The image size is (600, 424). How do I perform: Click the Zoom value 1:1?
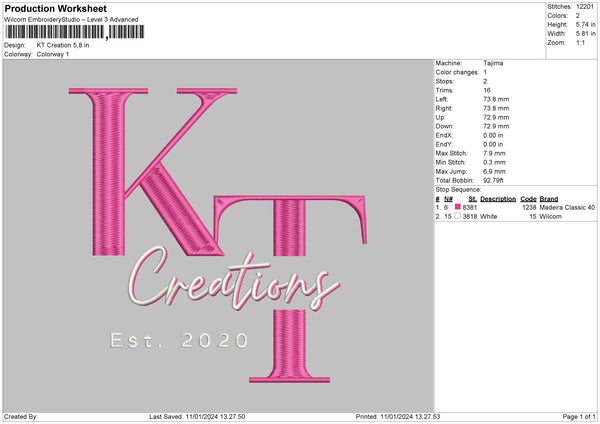point(580,42)
